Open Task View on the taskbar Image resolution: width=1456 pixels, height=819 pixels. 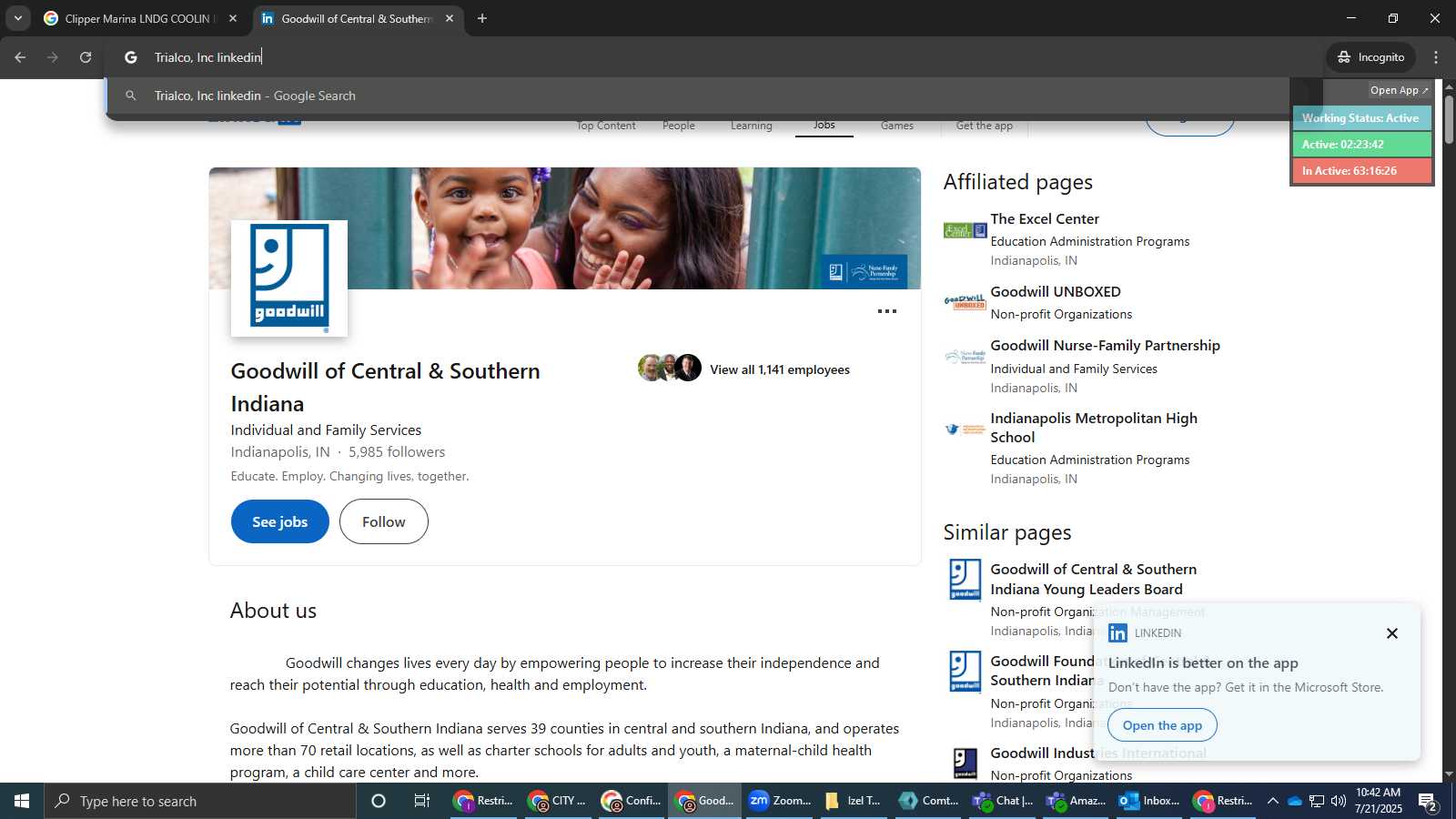422,801
